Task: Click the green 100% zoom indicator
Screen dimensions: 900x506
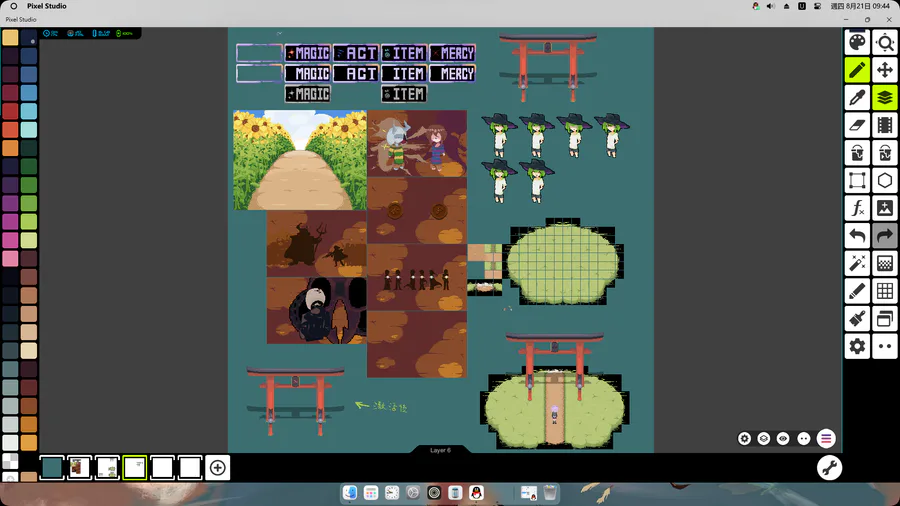Action: coord(124,33)
